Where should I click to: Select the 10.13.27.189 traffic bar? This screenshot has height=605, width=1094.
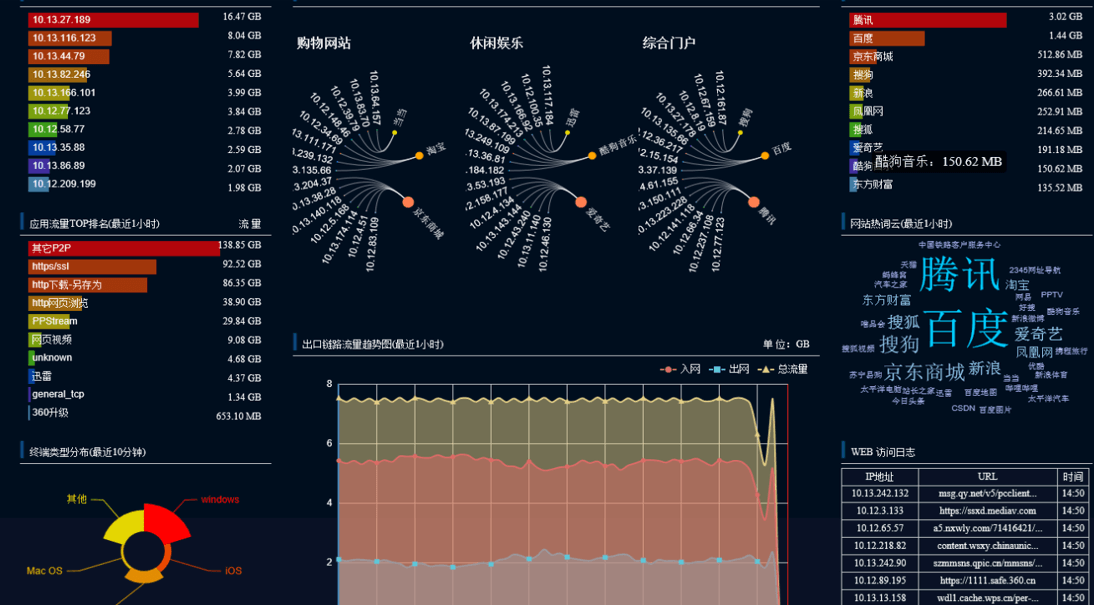pyautogui.click(x=114, y=20)
